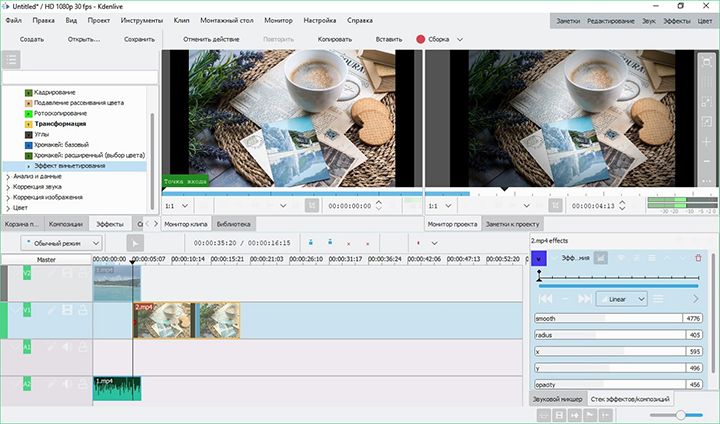Viewport: 720px width, 424px height.
Task: Delete the vignette effect with trash icon
Action: (x=698, y=258)
